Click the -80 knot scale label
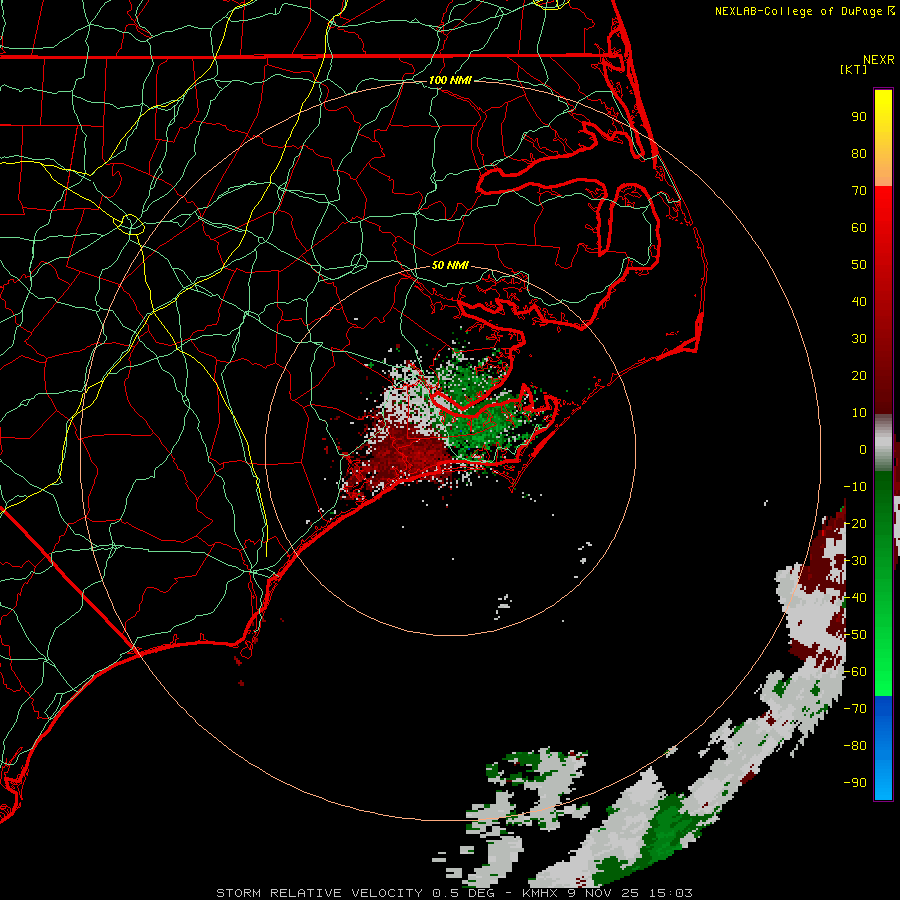The width and height of the screenshot is (900, 900). tap(855, 746)
